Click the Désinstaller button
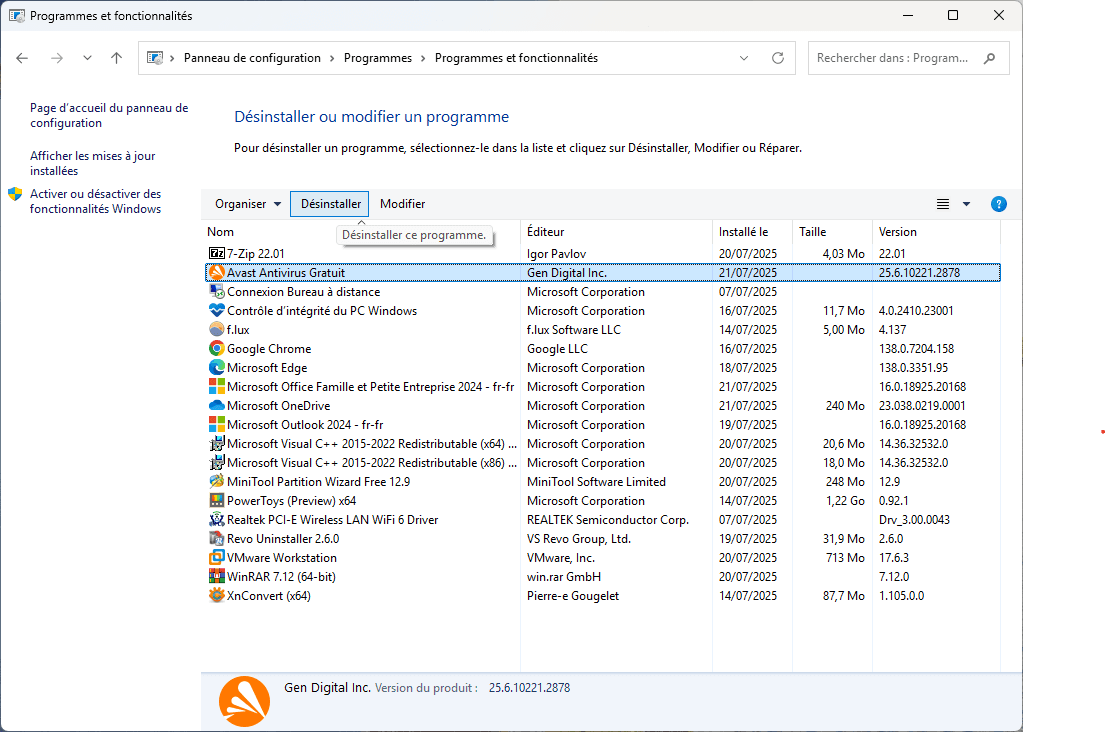 330,204
